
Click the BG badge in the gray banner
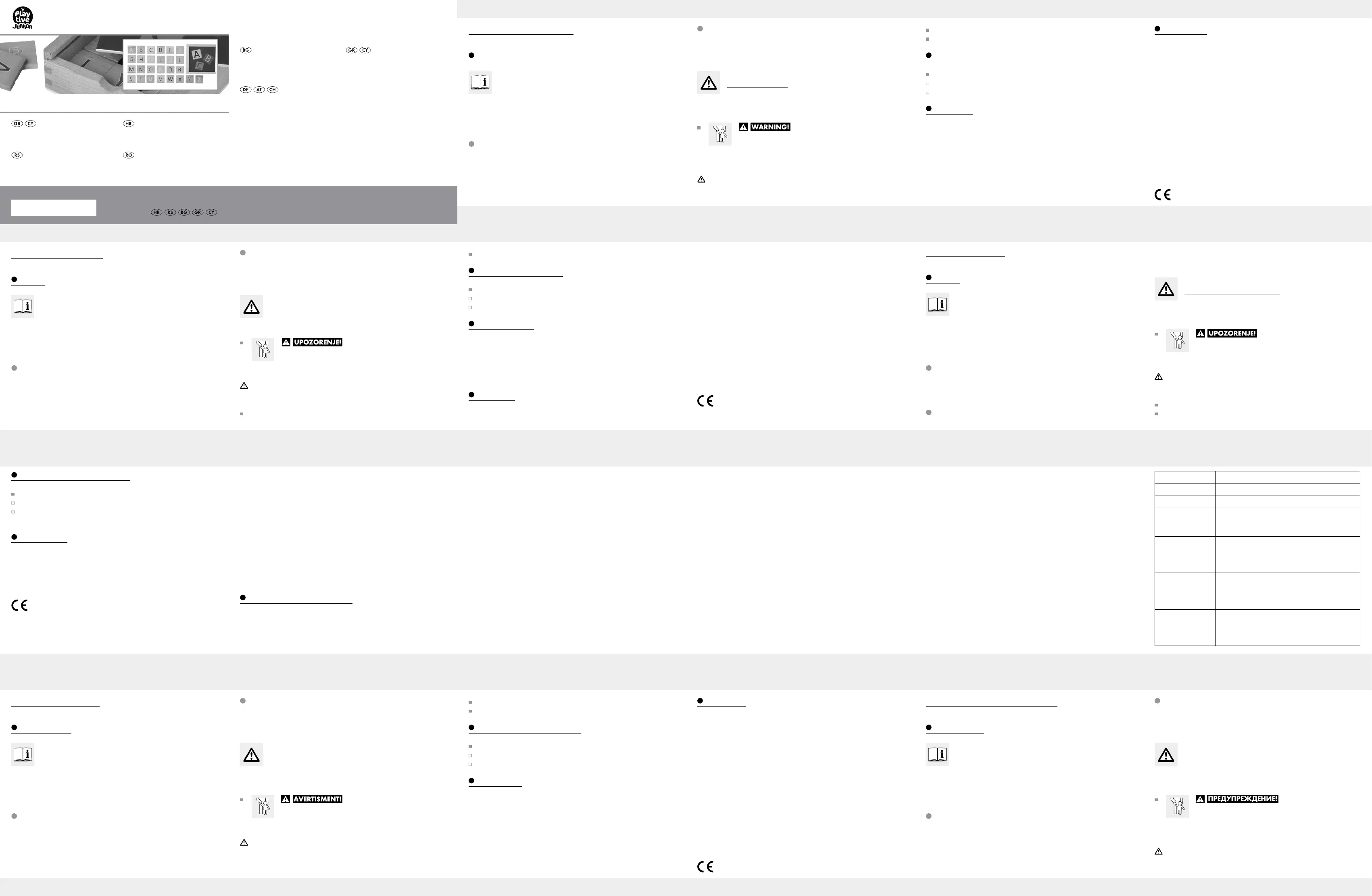[x=184, y=212]
